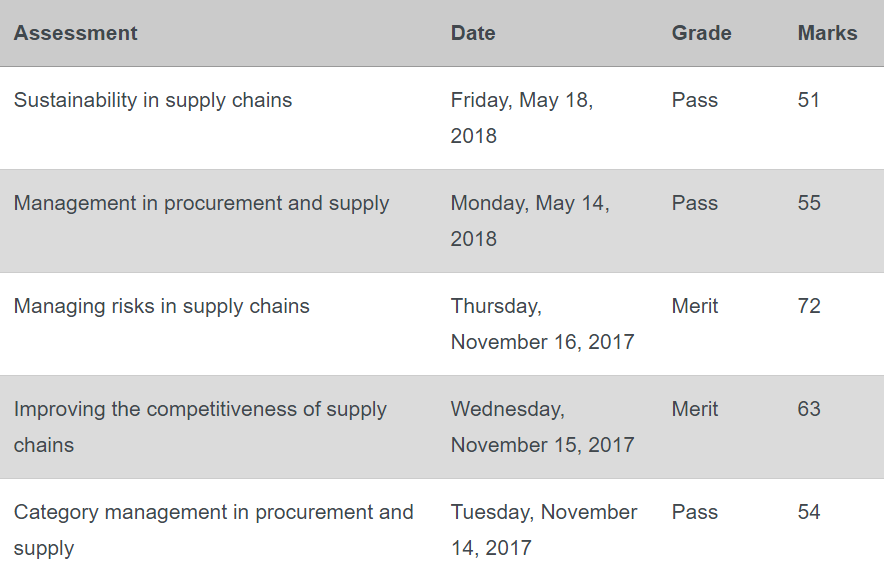886x579 pixels.
Task: Click the Marks column header
Action: pos(827,33)
